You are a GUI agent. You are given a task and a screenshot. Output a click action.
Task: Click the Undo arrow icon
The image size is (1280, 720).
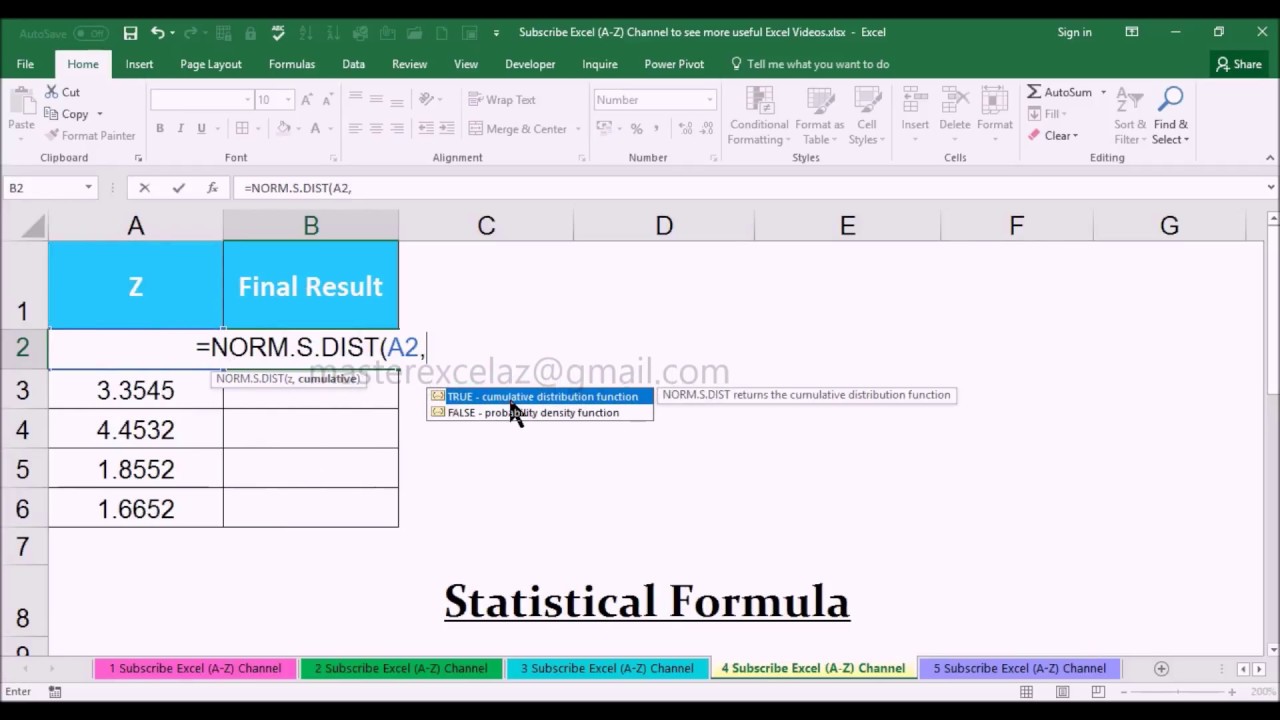[x=158, y=33]
